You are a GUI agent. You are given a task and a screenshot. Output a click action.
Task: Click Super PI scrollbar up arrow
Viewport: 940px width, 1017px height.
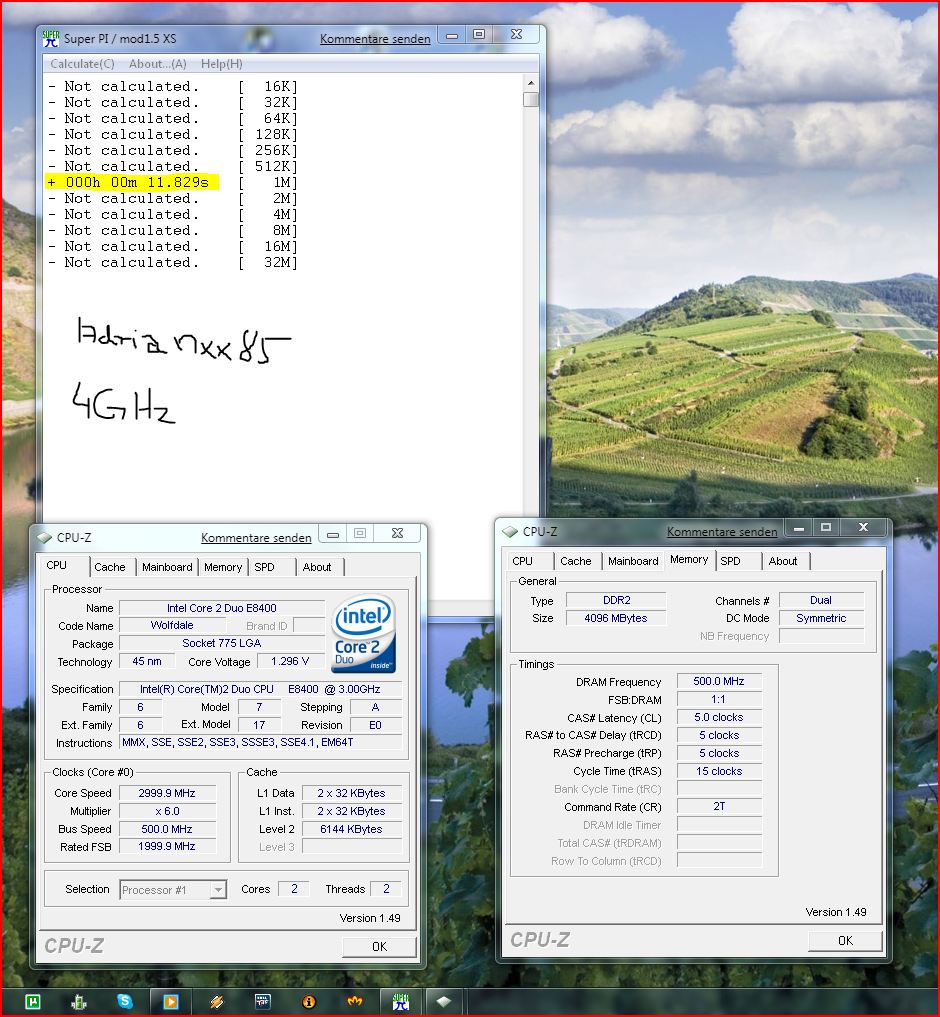point(531,83)
